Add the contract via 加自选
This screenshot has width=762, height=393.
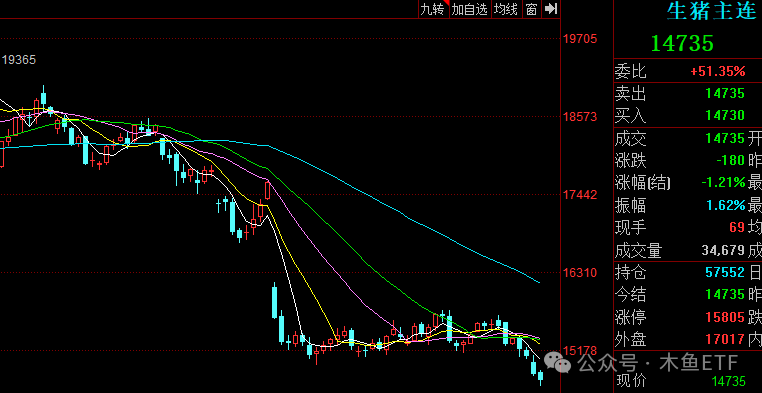(x=469, y=9)
